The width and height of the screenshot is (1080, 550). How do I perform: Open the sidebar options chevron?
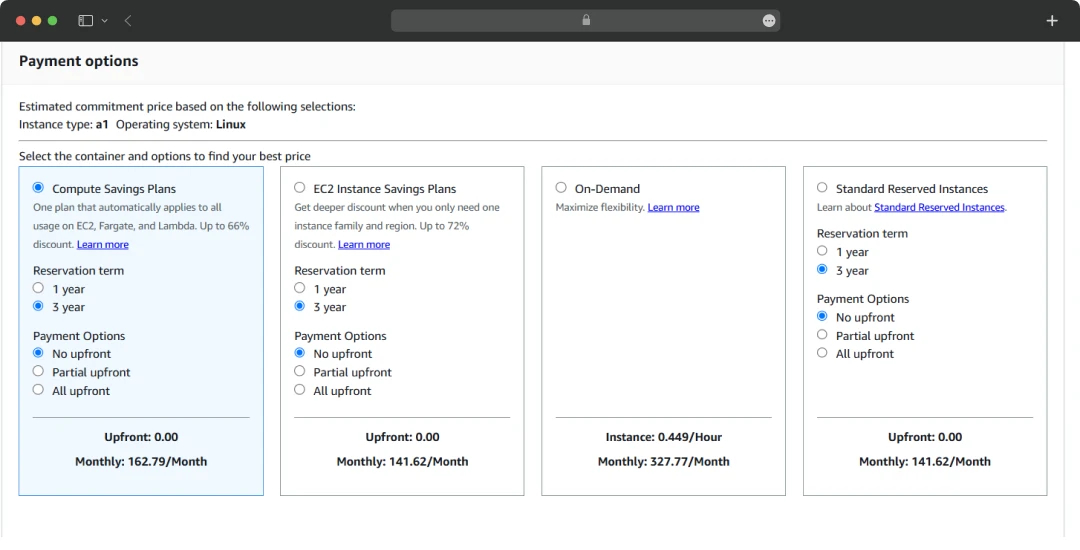105,21
